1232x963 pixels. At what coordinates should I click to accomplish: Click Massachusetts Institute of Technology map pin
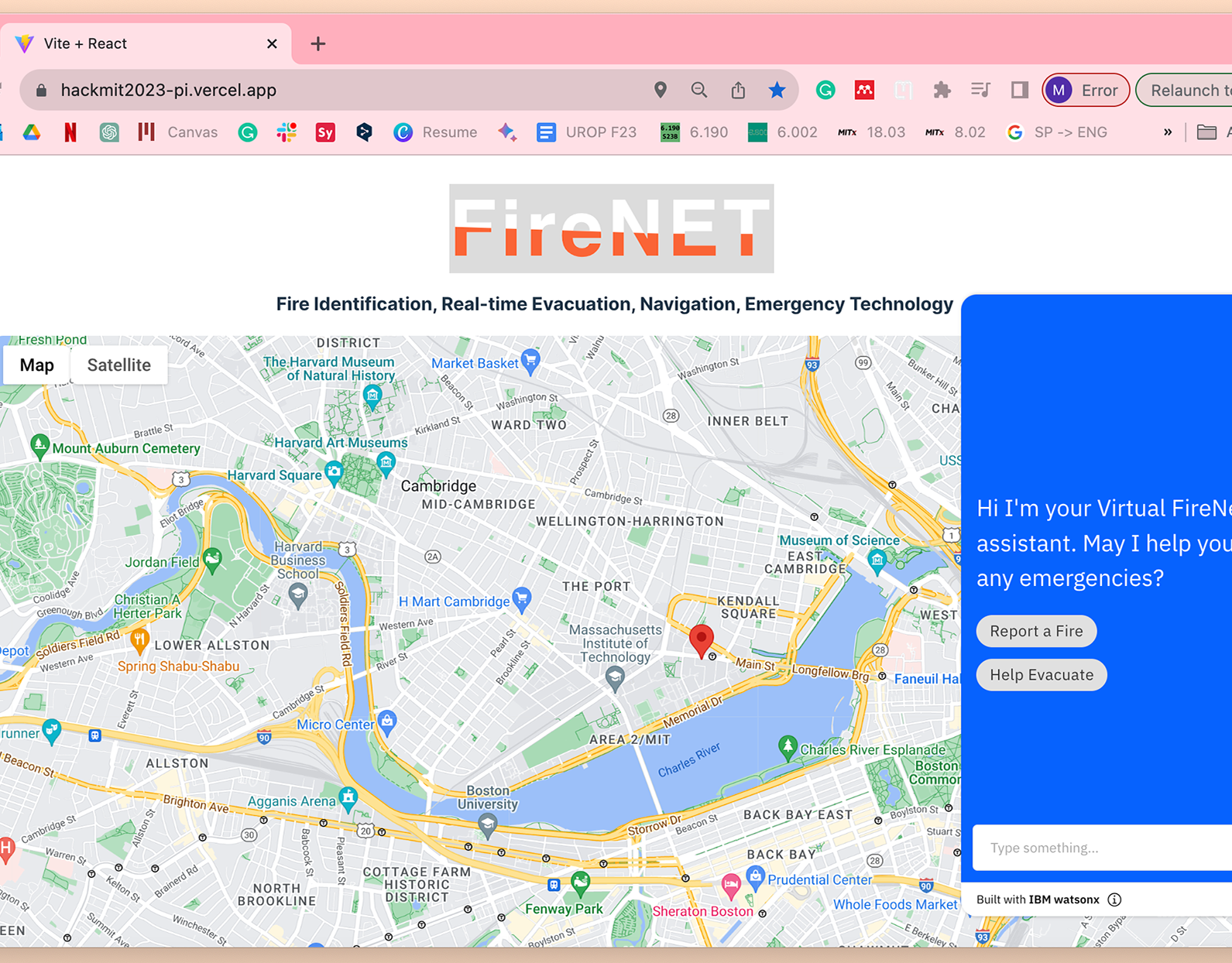(615, 678)
